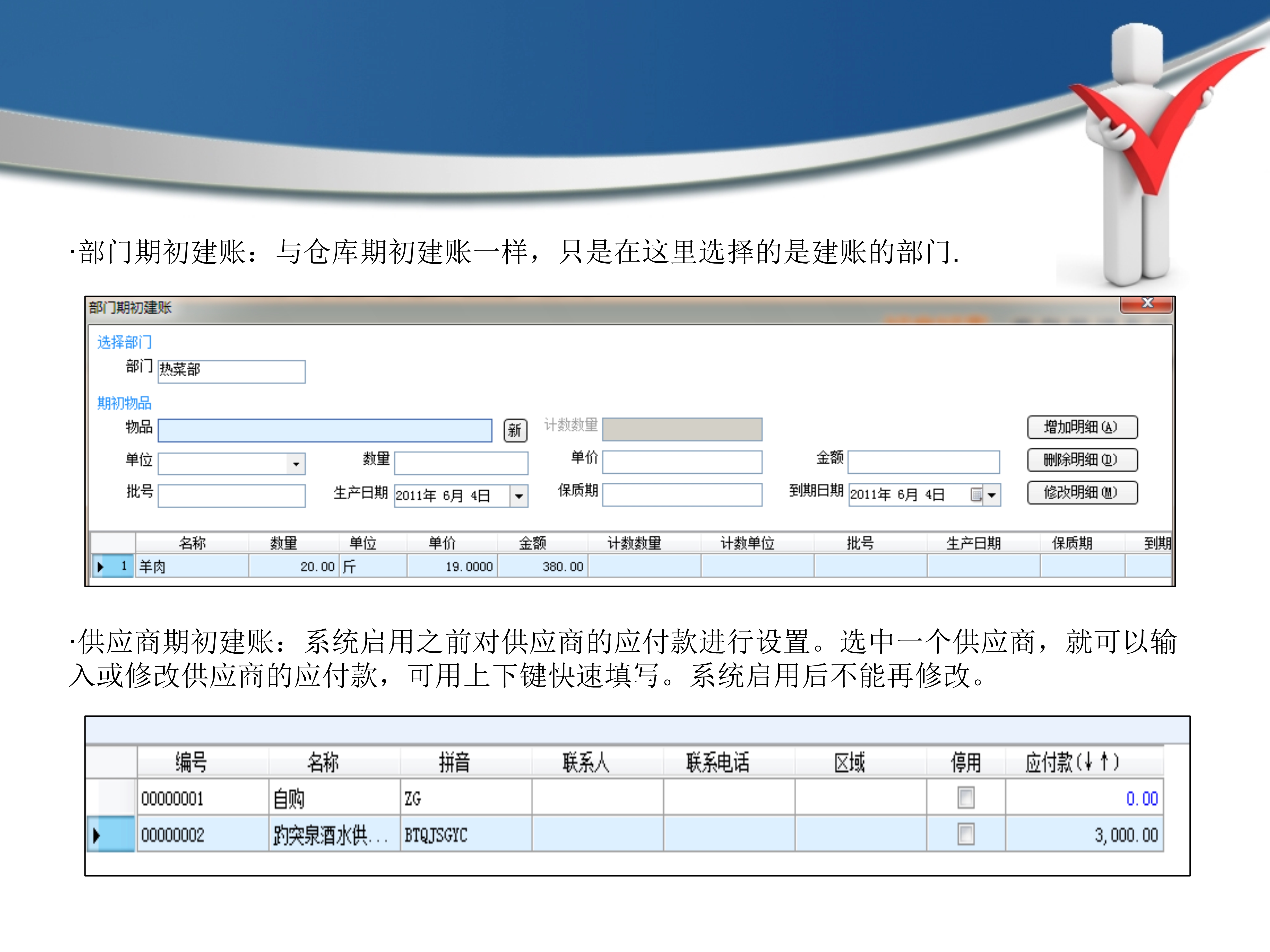Toggle the 停用 checkbox for supplier 自购
This screenshot has height=952, width=1270.
966,798
